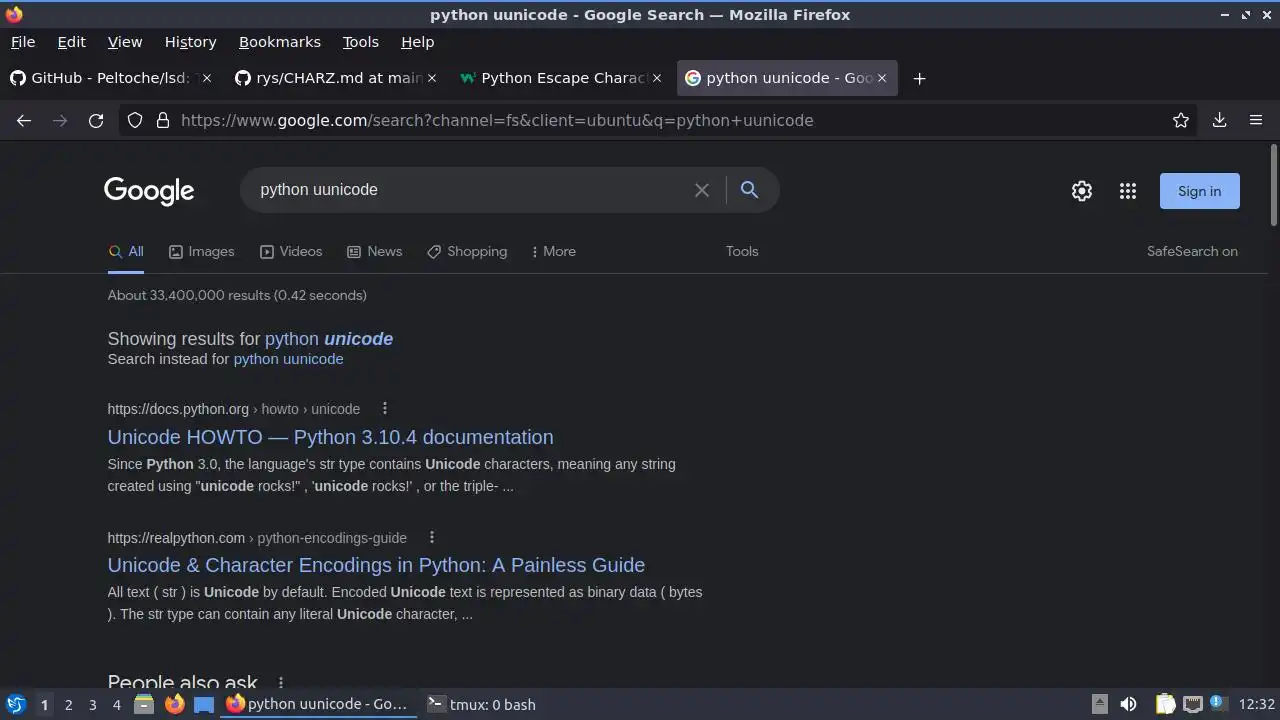Open the notification tray icon with badge

click(1218, 704)
